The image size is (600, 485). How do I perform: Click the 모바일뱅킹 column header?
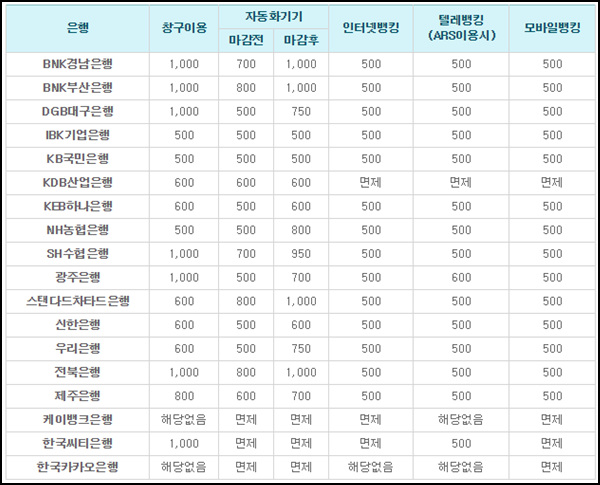[552, 28]
